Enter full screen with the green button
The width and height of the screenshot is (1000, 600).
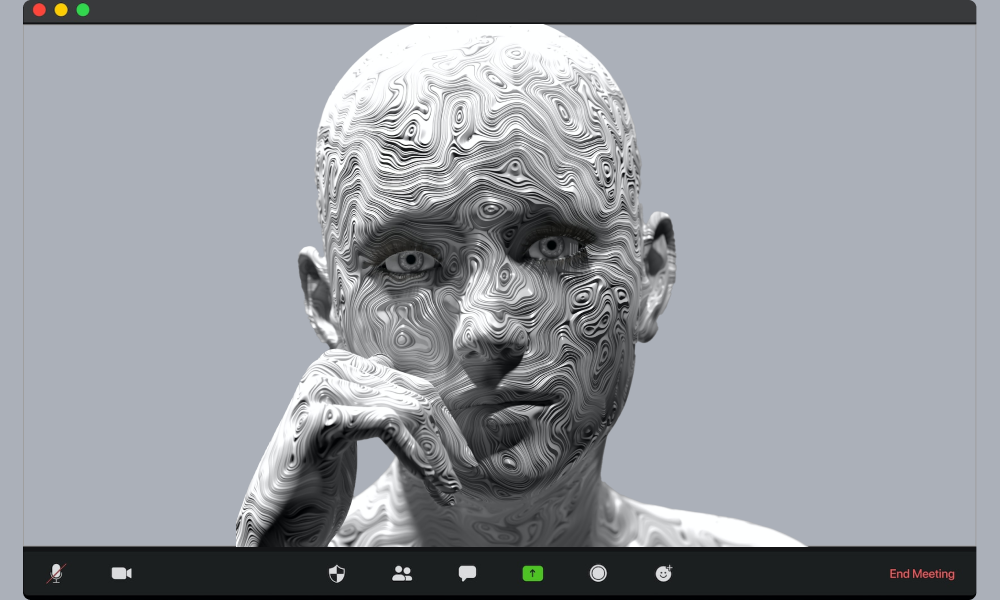(x=83, y=10)
